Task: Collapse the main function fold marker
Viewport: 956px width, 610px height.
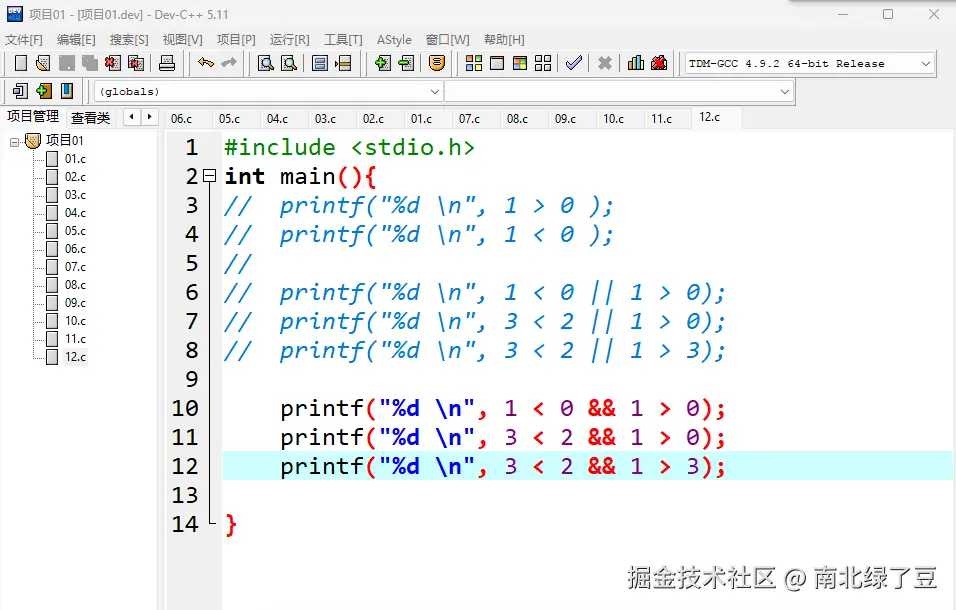Action: (x=210, y=176)
